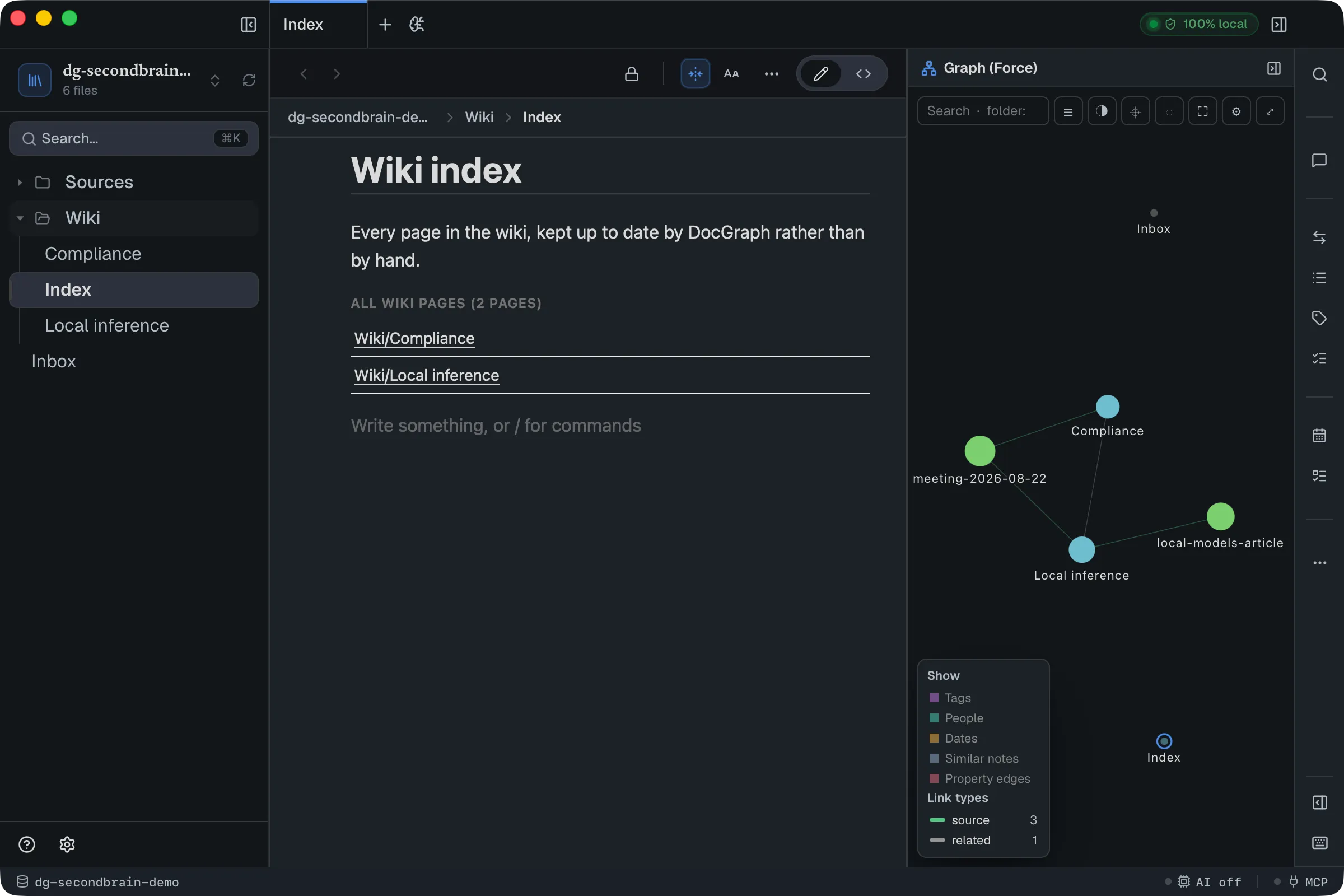Toggle the right sidebar panel icon
This screenshot has width=1344, height=896.
[1279, 25]
